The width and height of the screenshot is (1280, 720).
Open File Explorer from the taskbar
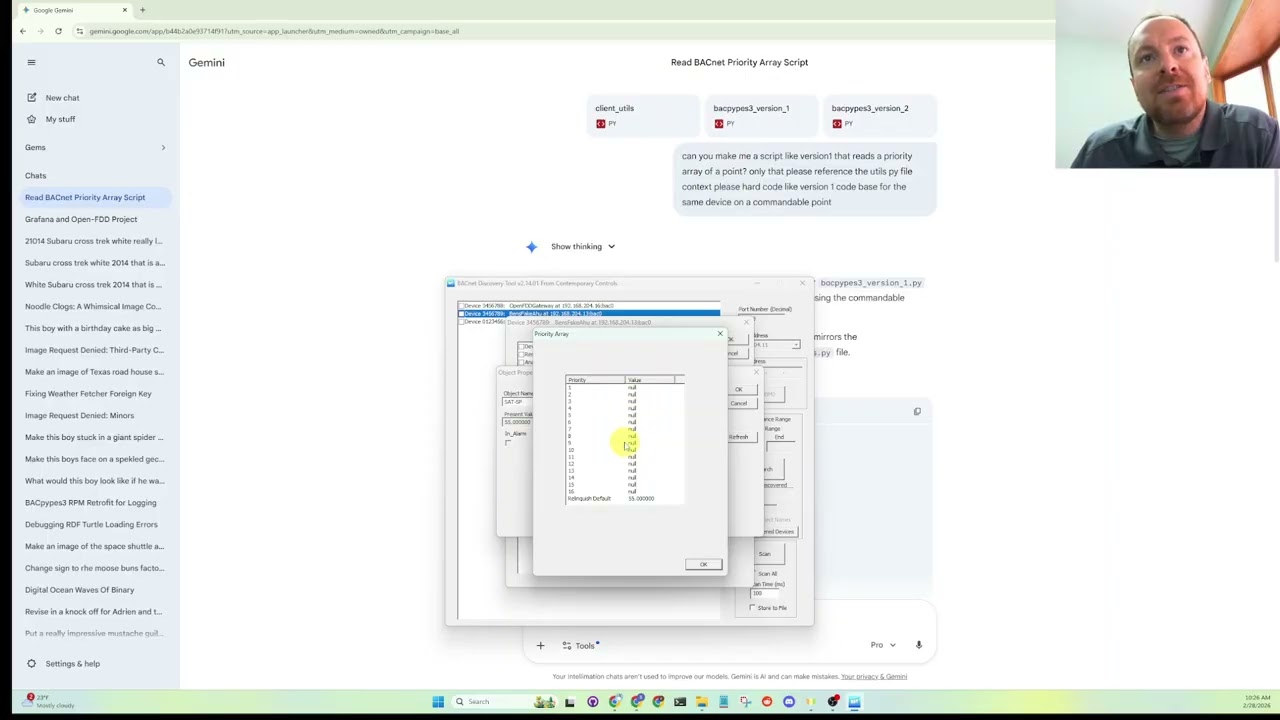click(x=702, y=701)
